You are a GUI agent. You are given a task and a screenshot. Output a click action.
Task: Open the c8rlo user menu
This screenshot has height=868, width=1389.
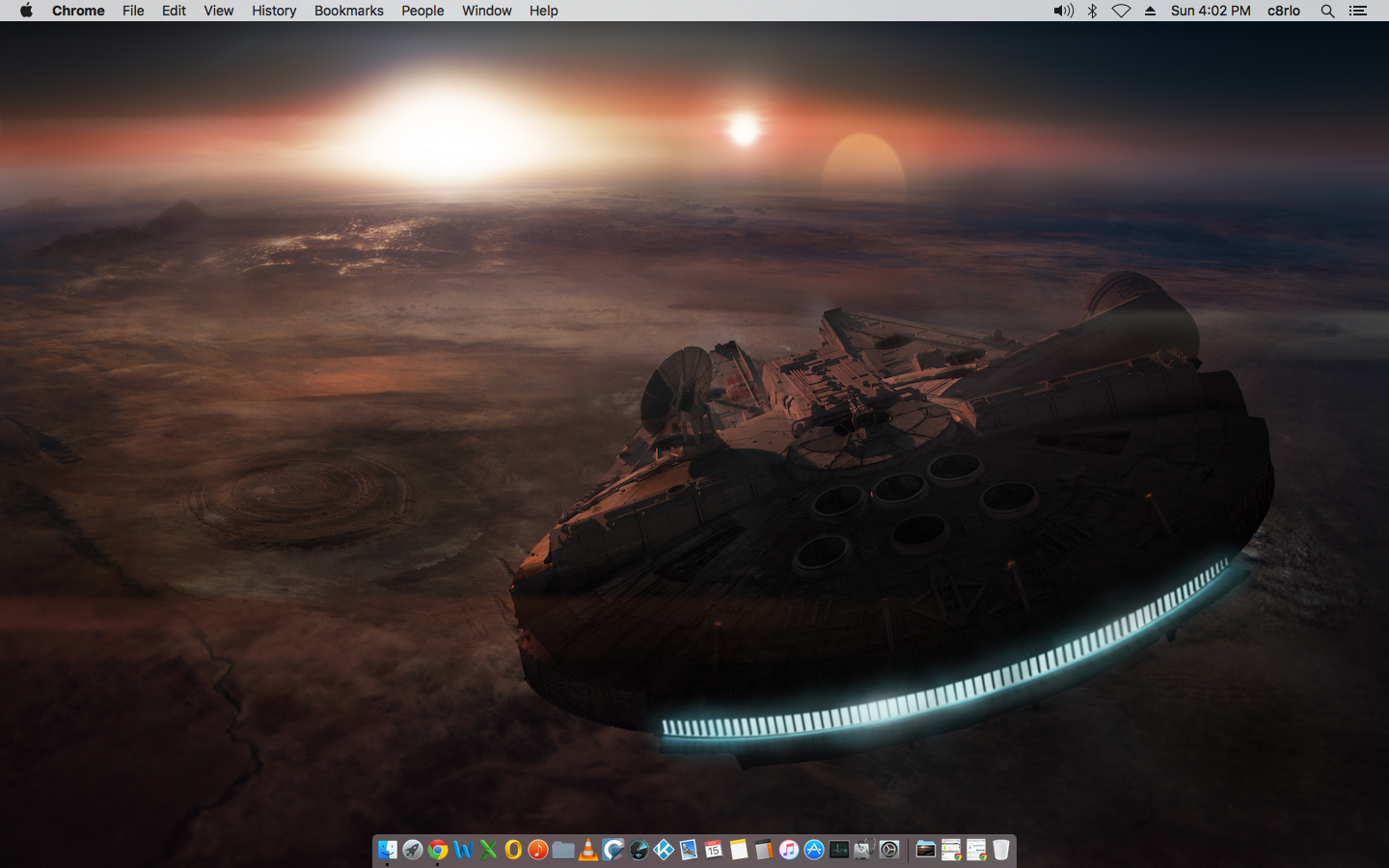coord(1284,11)
